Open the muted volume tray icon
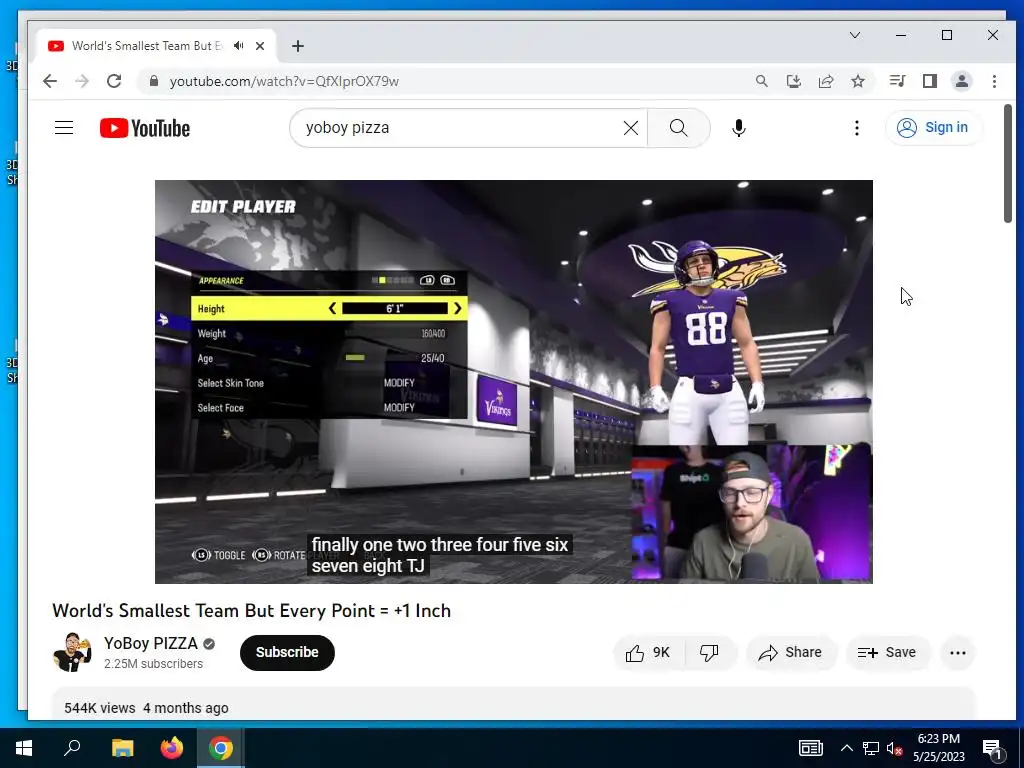 (x=895, y=748)
